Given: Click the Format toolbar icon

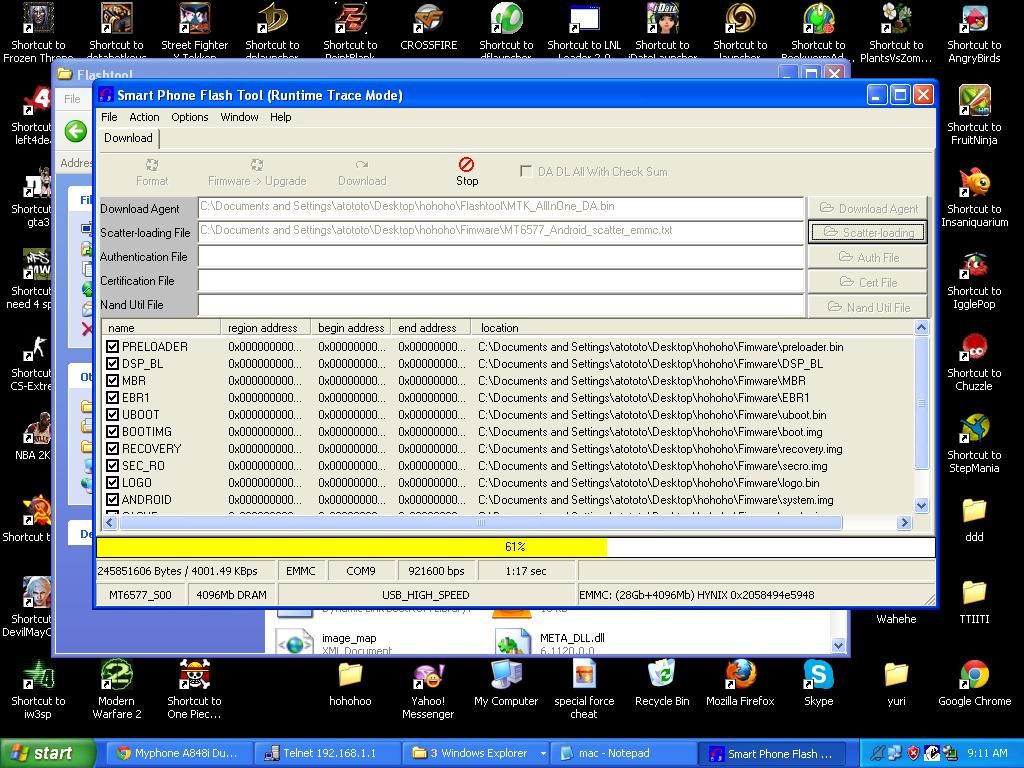Looking at the screenshot, I should point(152,165).
